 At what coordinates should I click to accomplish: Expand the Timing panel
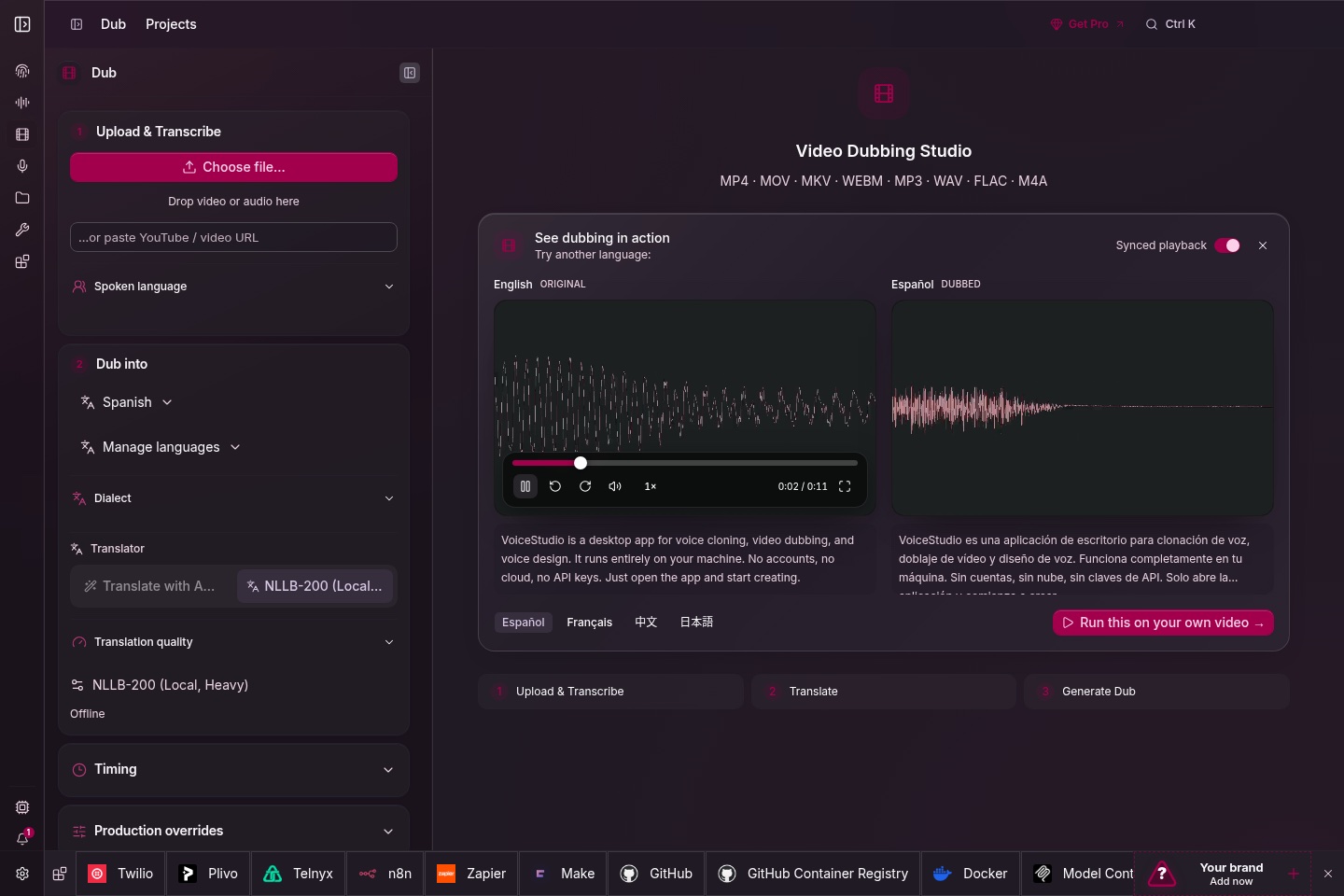pyautogui.click(x=233, y=770)
